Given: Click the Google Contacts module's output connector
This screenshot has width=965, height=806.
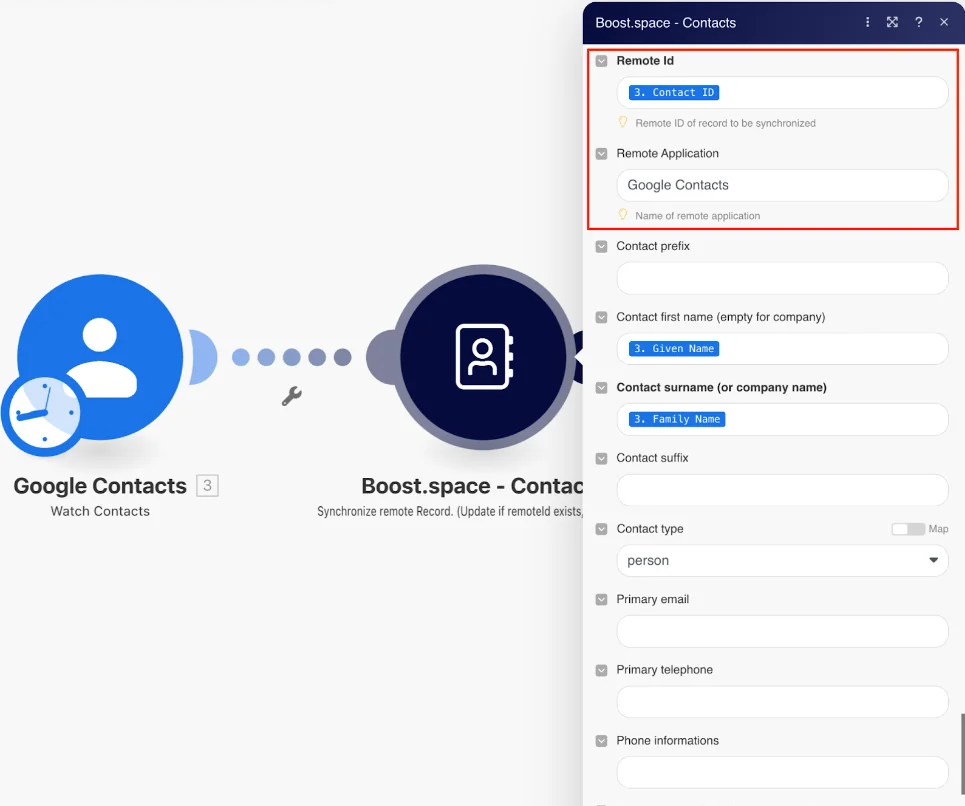Looking at the screenshot, I should pos(203,357).
